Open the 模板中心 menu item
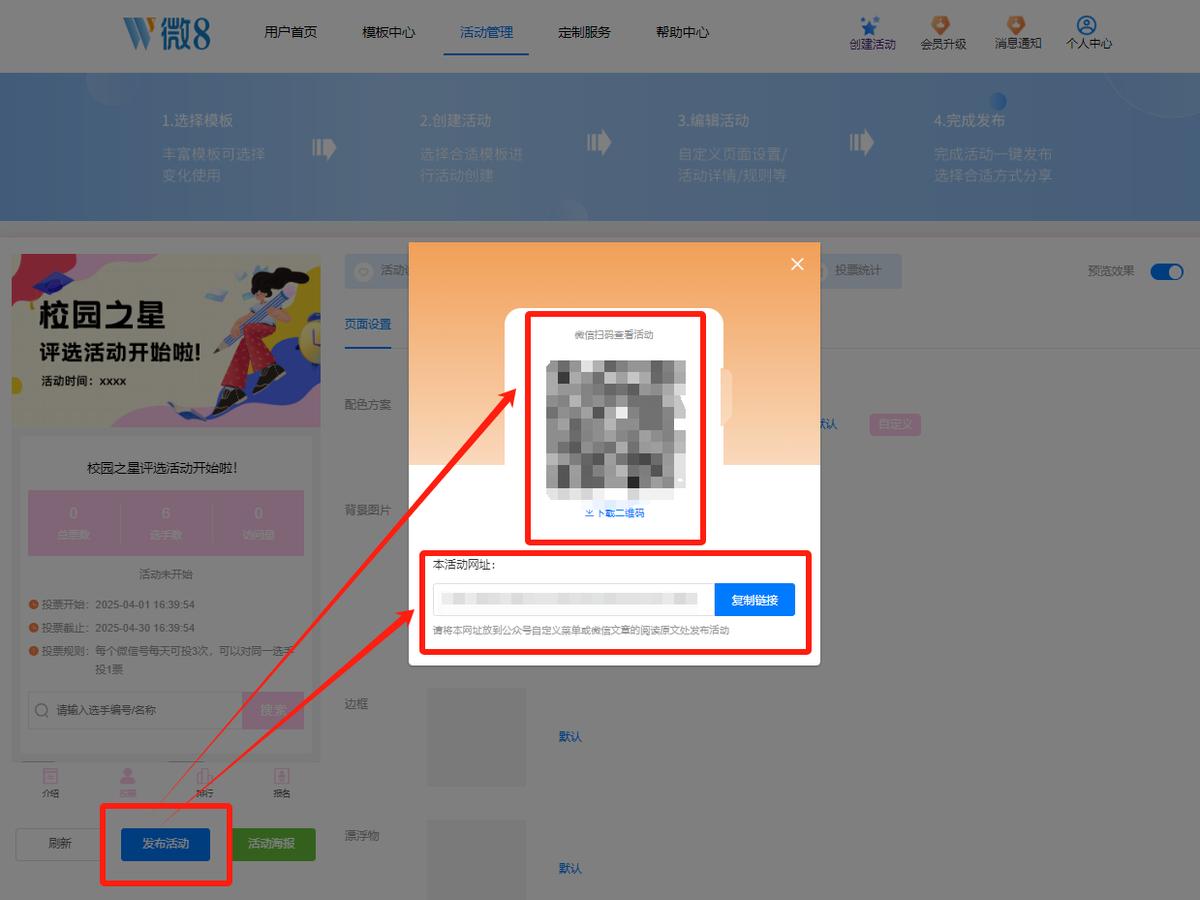This screenshot has height=900, width=1200. coord(389,32)
